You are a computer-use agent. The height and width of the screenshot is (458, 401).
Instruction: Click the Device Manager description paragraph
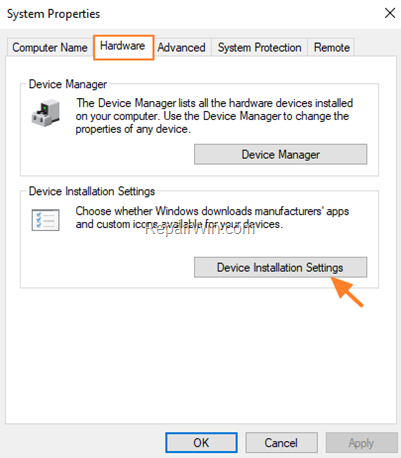tap(214, 116)
